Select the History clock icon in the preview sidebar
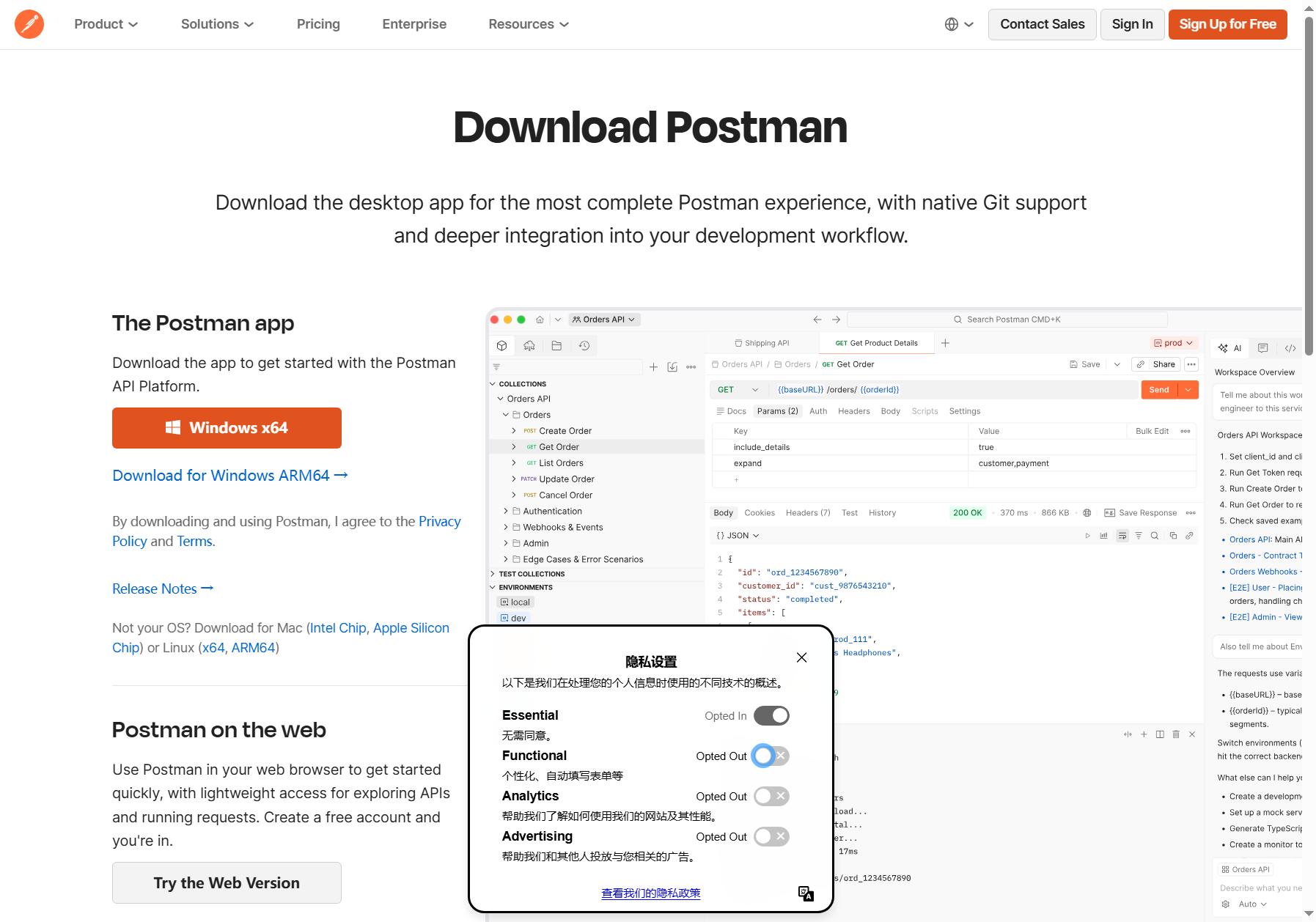 [x=584, y=345]
